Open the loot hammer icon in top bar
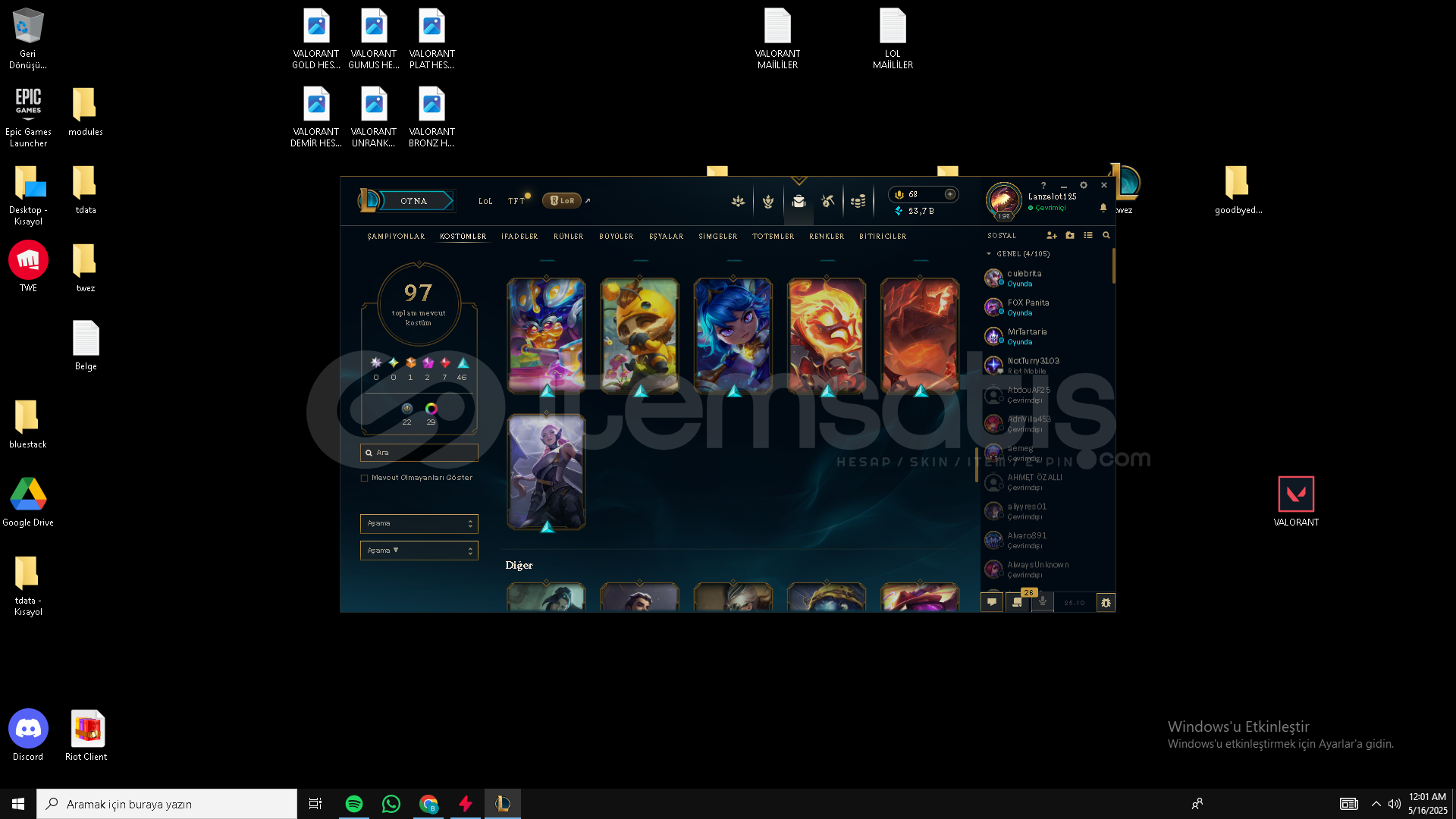 pyautogui.click(x=828, y=201)
